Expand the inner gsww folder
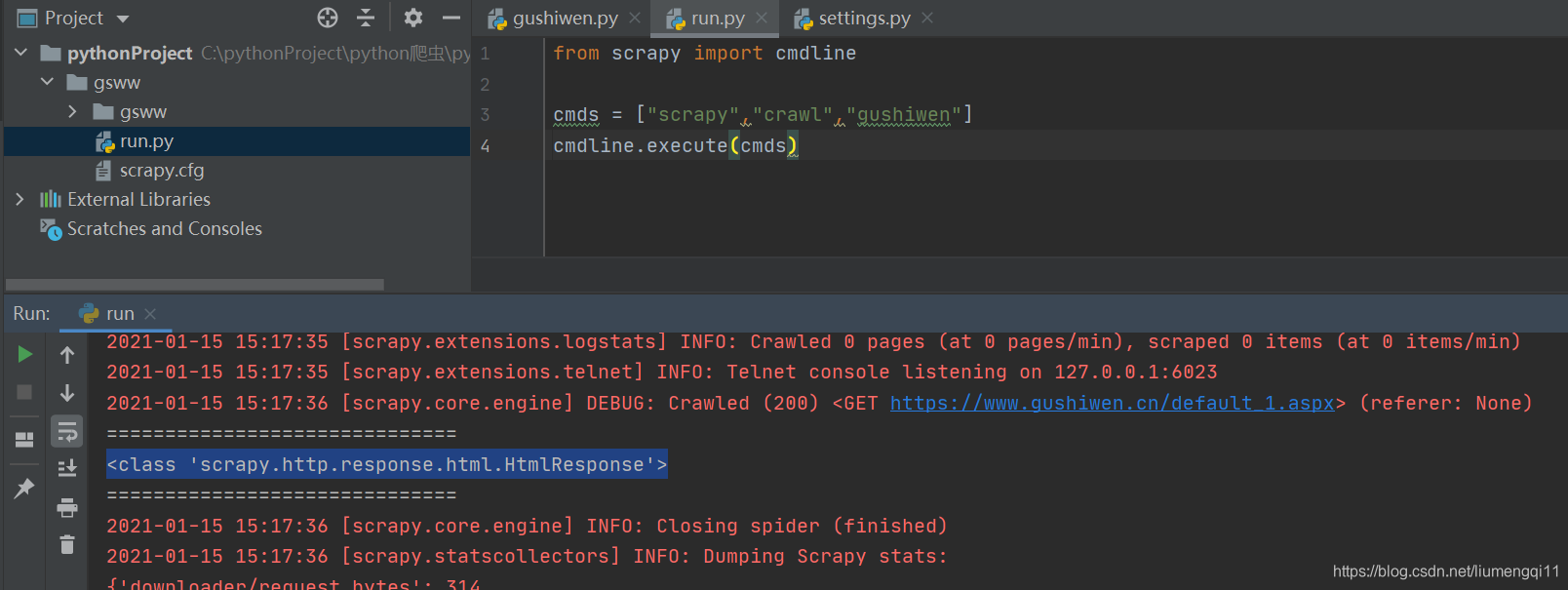The height and width of the screenshot is (590, 1568). [x=73, y=111]
